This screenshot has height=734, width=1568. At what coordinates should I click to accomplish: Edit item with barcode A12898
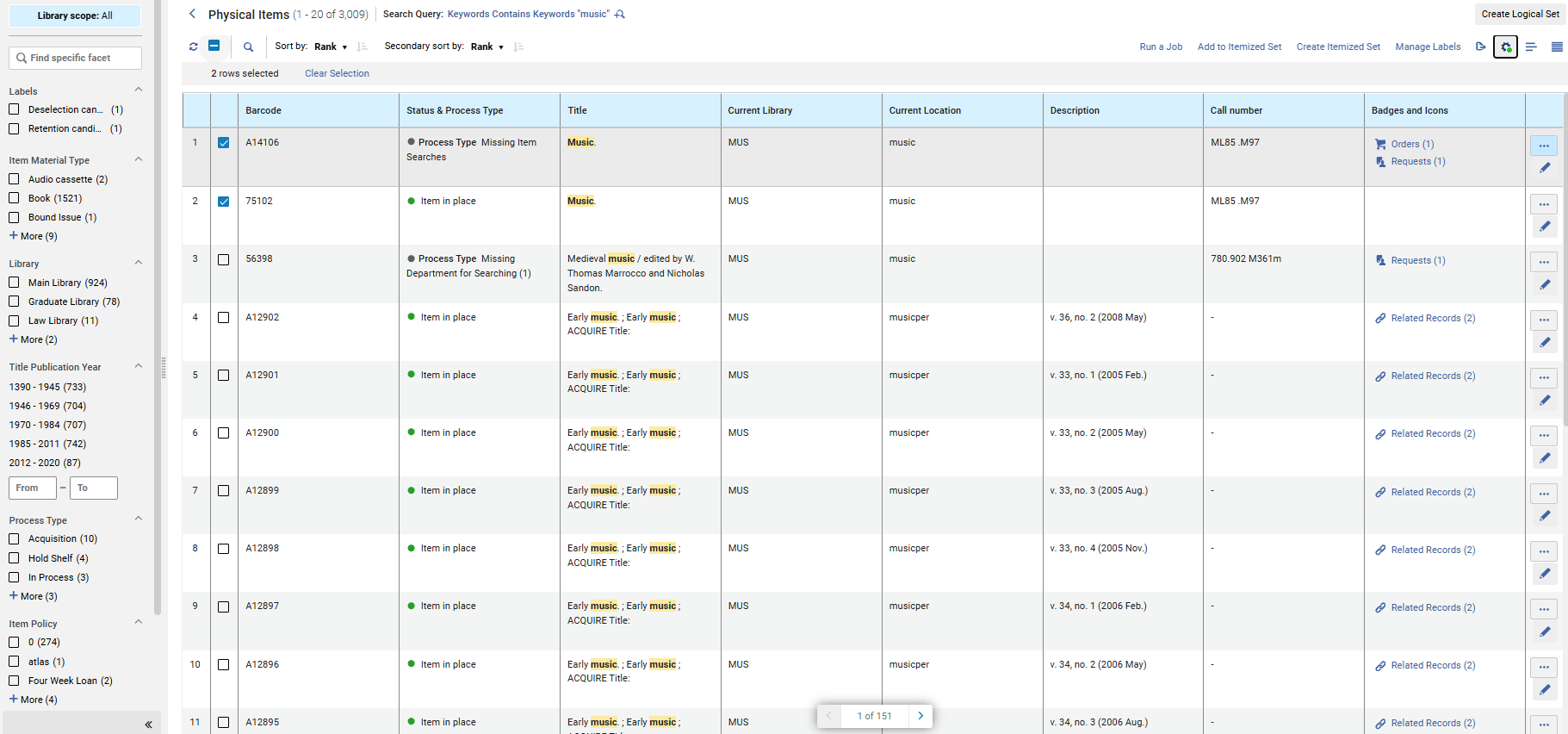(1545, 573)
